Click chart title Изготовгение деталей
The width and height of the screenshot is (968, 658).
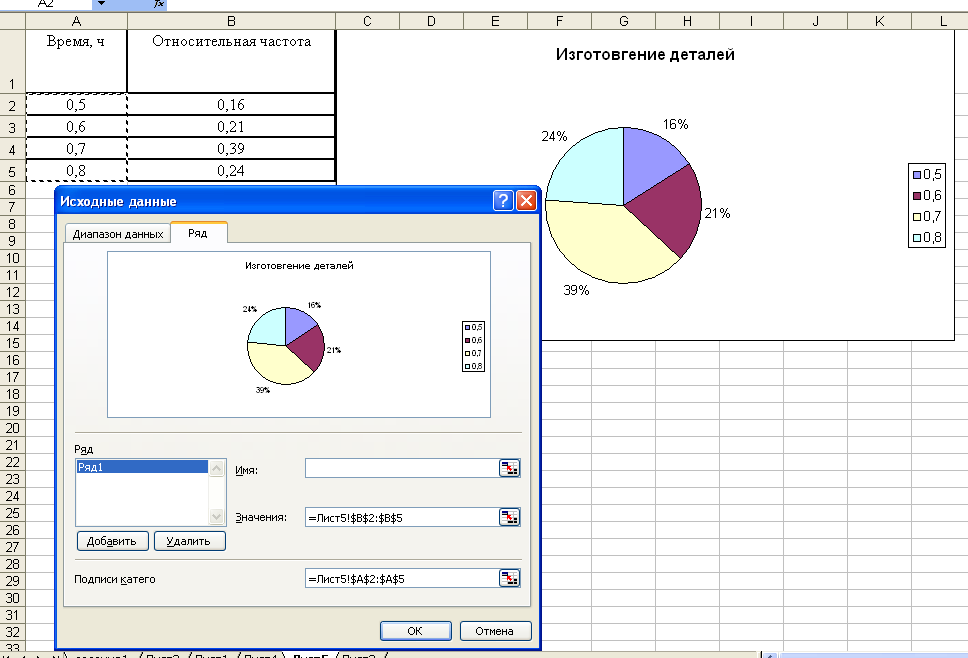(x=645, y=54)
